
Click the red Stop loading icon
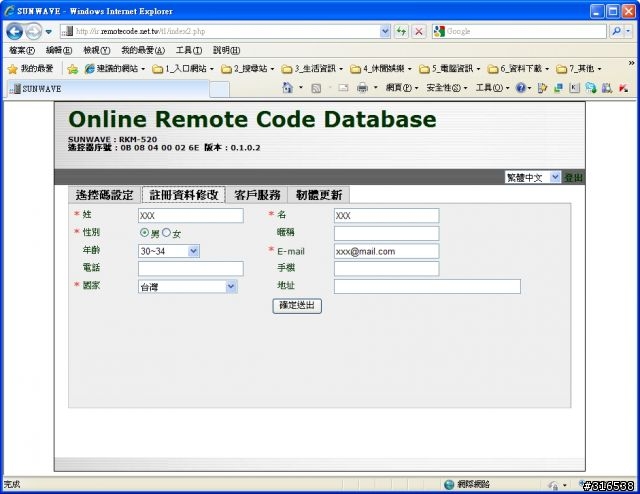click(419, 31)
